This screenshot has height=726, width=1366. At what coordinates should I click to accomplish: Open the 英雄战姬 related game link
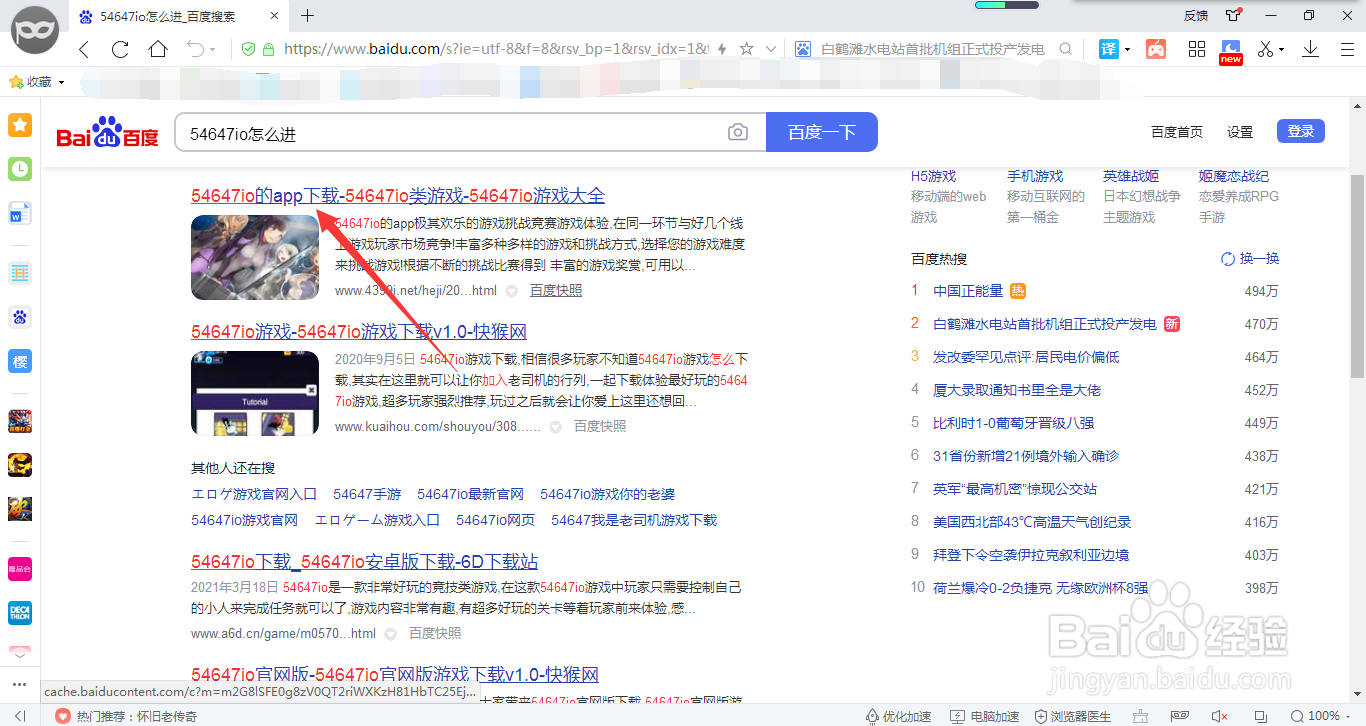pyautogui.click(x=1131, y=176)
